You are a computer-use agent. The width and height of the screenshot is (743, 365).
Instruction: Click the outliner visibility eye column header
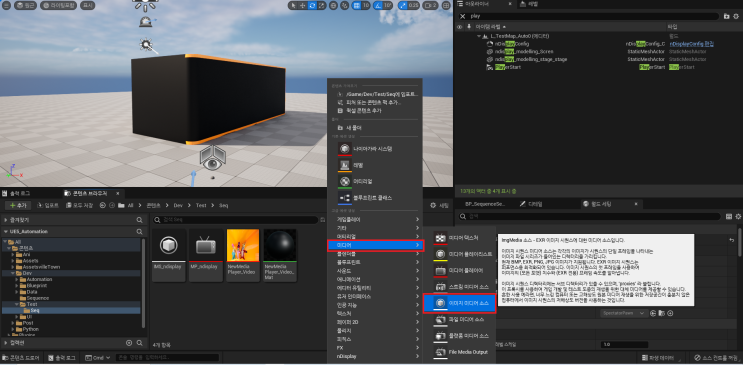point(460,27)
